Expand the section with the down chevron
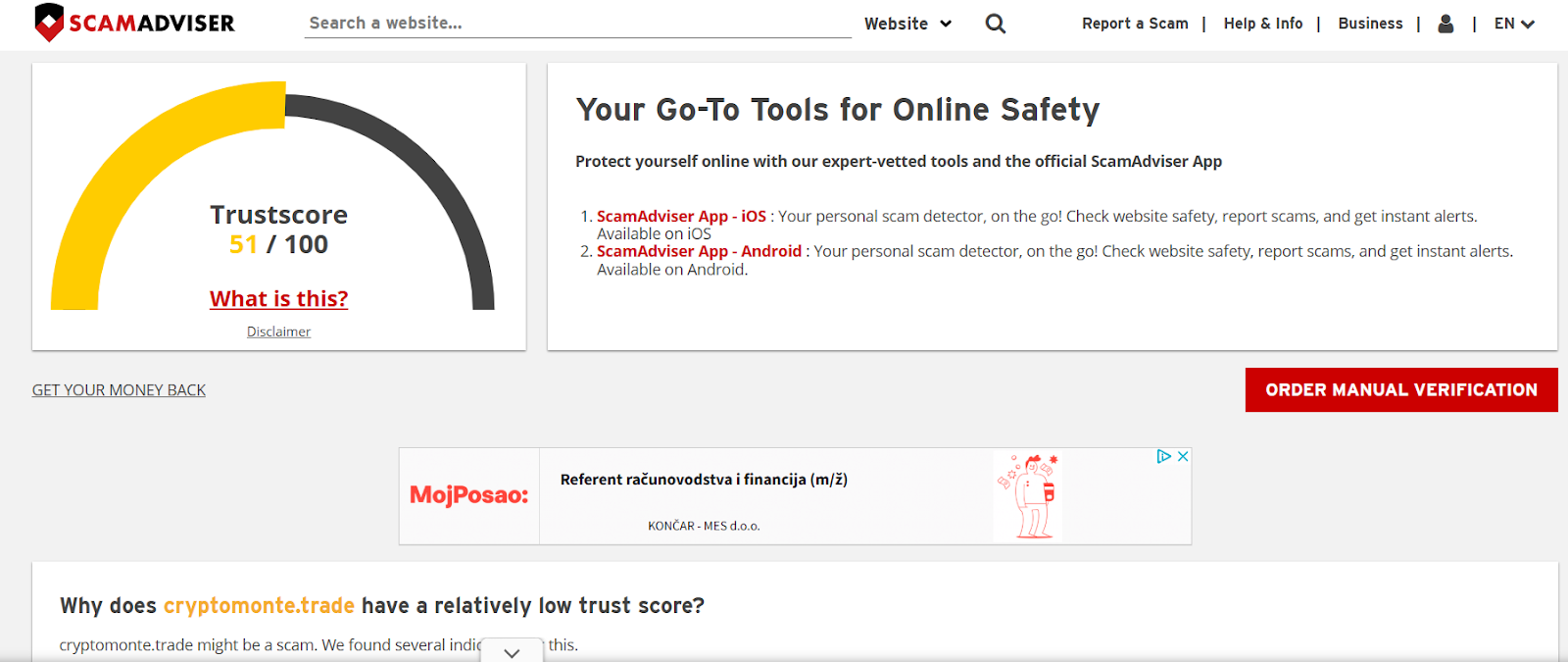The width and height of the screenshot is (1568, 662). 512,652
